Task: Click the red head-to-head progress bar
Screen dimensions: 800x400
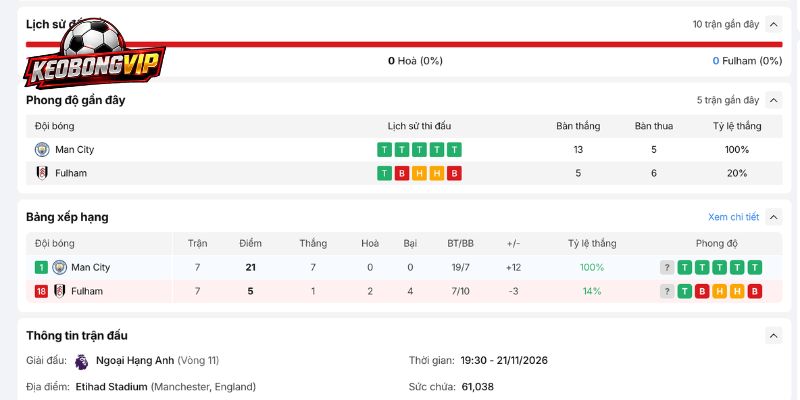Action: [x=404, y=44]
